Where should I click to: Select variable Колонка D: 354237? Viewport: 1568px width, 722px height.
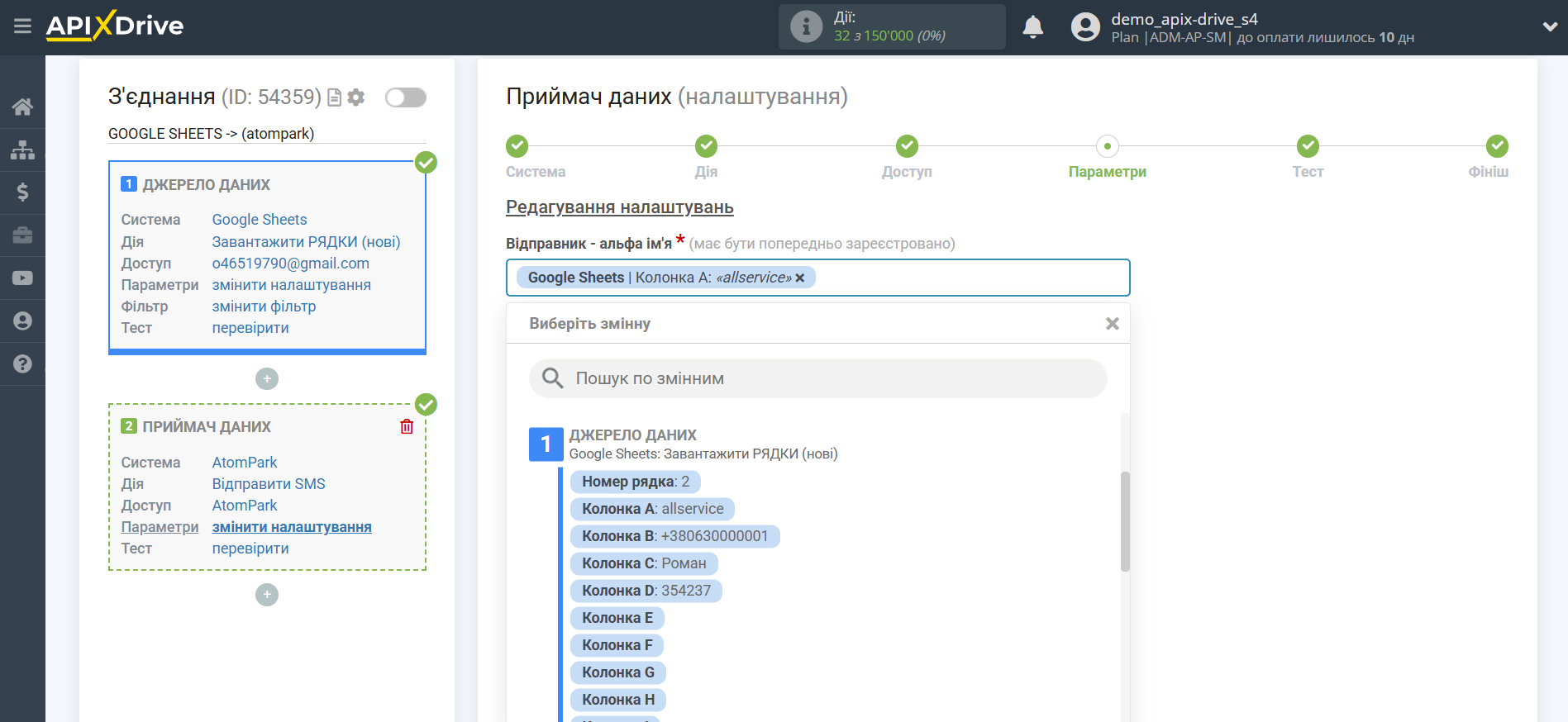tap(646, 591)
